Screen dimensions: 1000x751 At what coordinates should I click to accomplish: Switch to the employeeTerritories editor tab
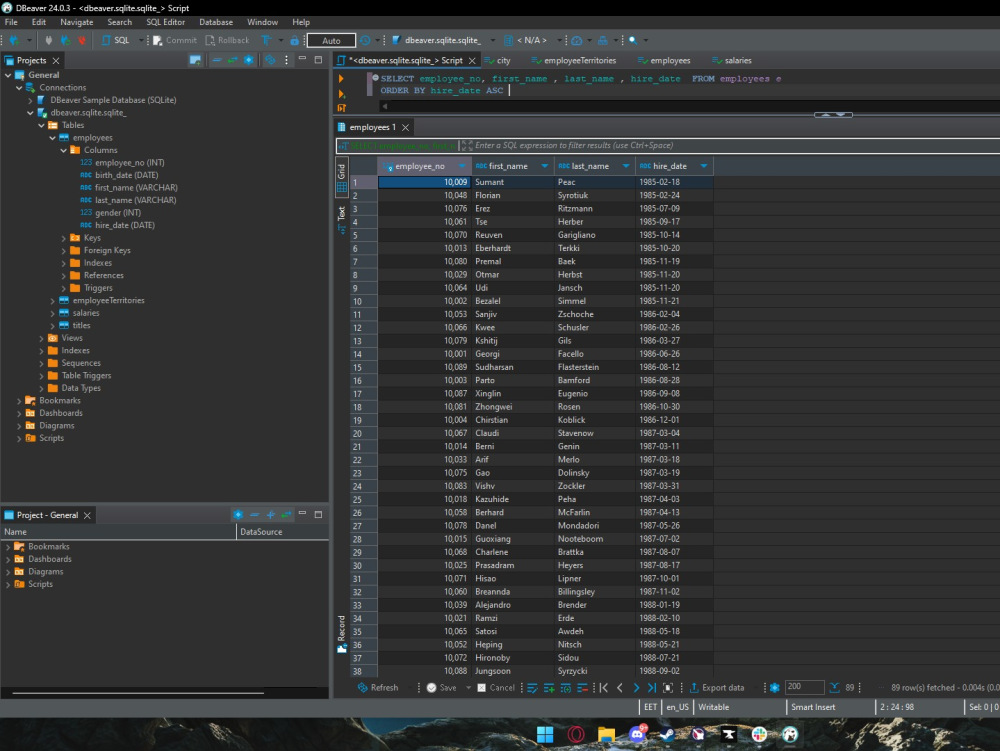click(573, 61)
